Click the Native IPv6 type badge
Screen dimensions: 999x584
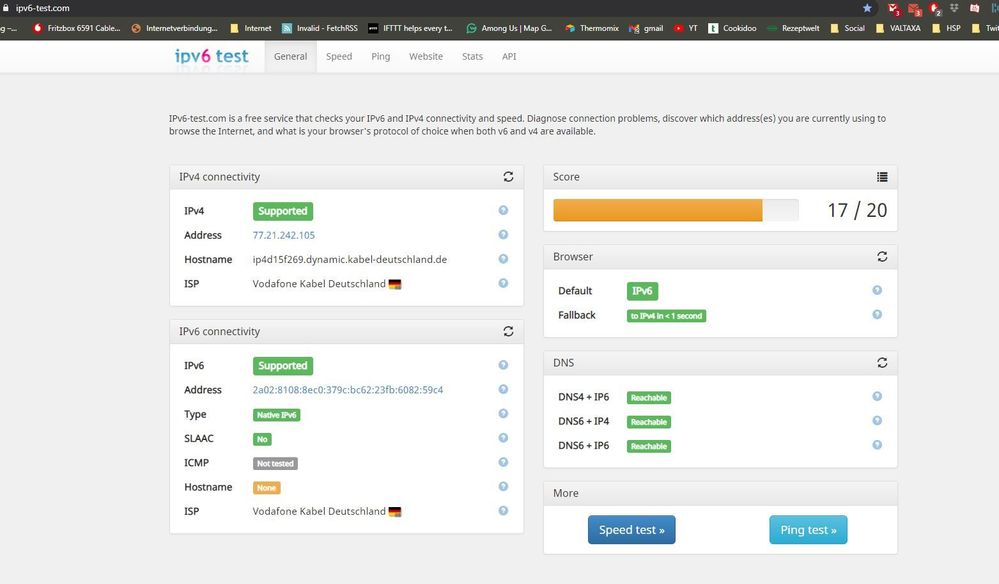(x=277, y=415)
